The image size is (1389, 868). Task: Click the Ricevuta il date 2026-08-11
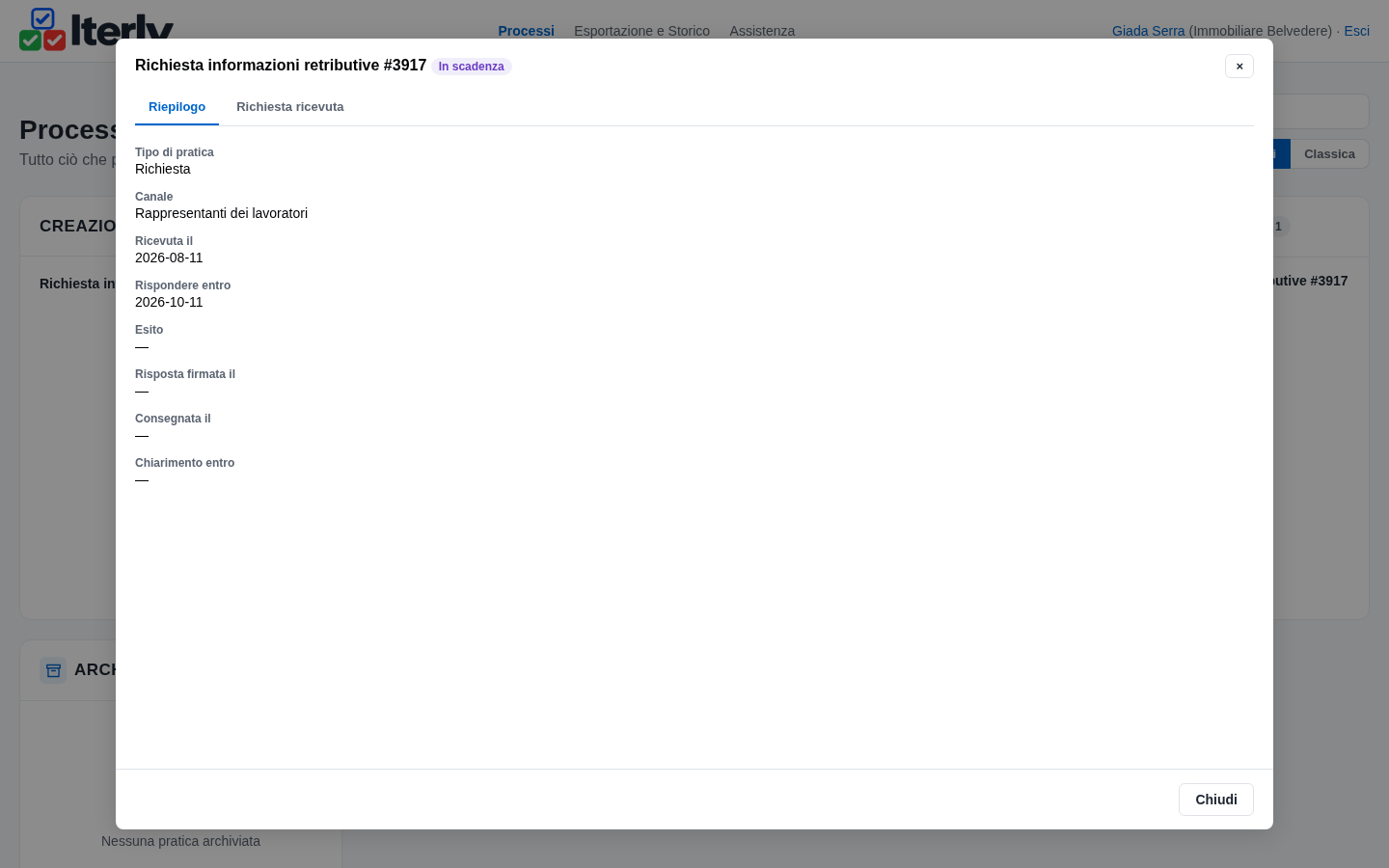coord(169,258)
